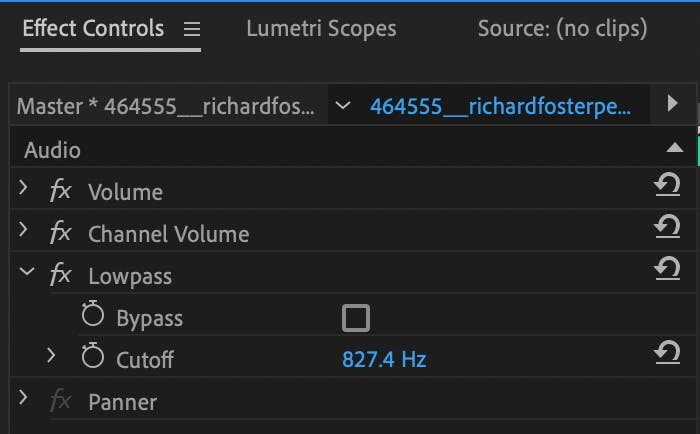Click the play arrow beside clip name
This screenshot has width=700, height=434.
click(673, 103)
